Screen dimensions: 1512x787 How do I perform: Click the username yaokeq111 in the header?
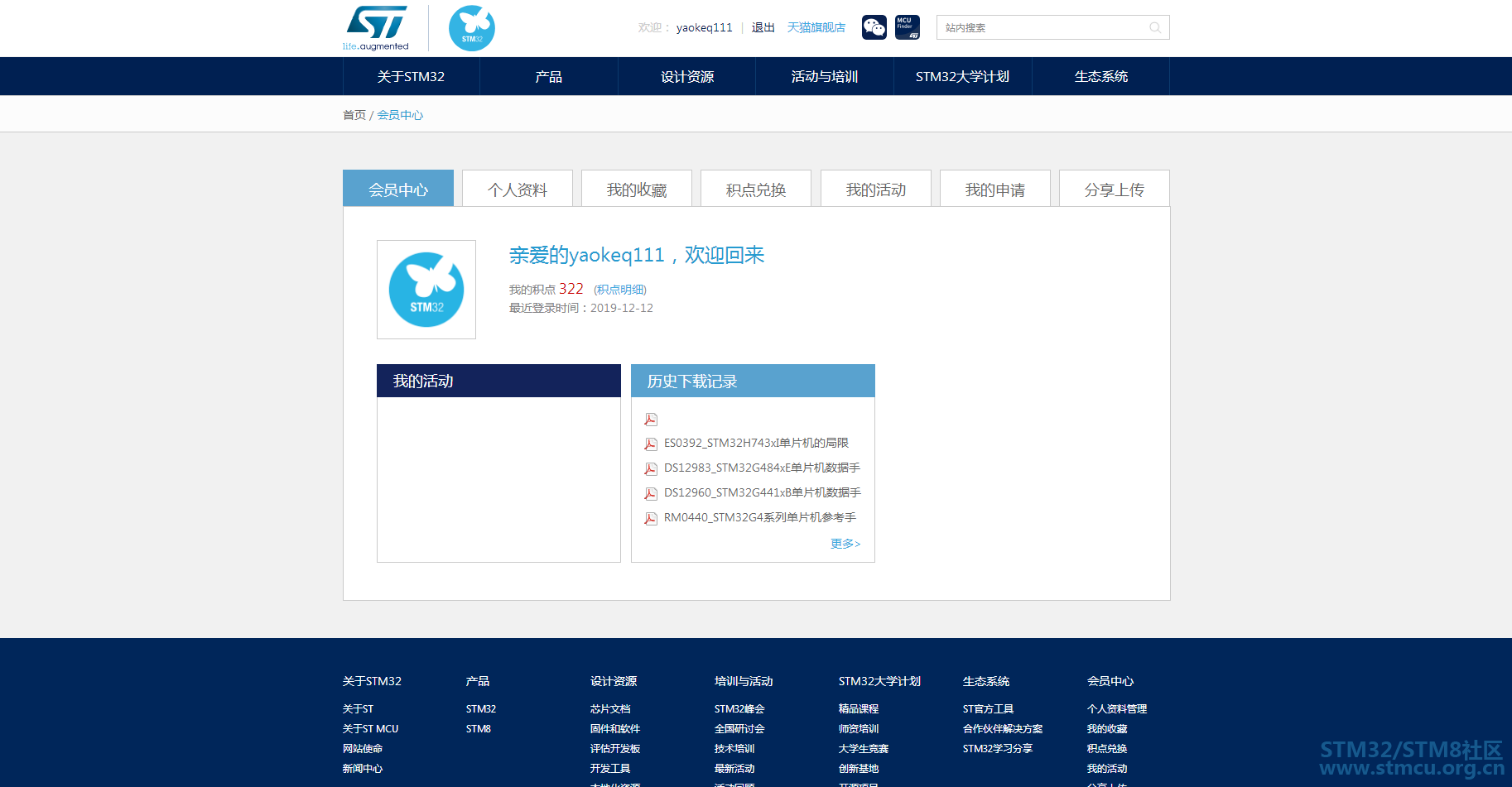(x=705, y=27)
